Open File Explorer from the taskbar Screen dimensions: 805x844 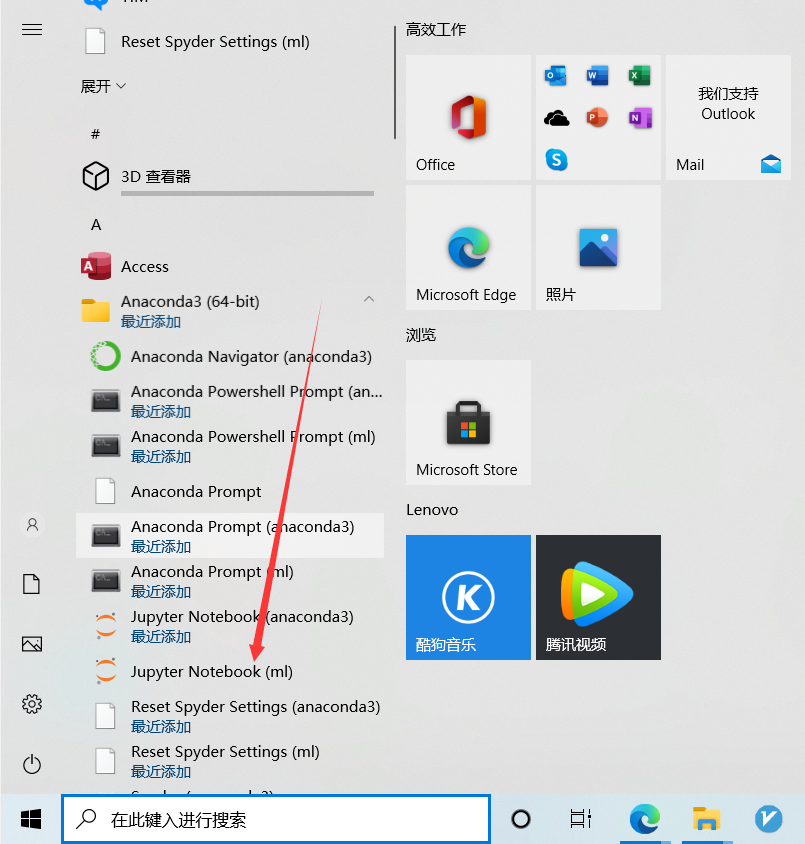click(707, 819)
